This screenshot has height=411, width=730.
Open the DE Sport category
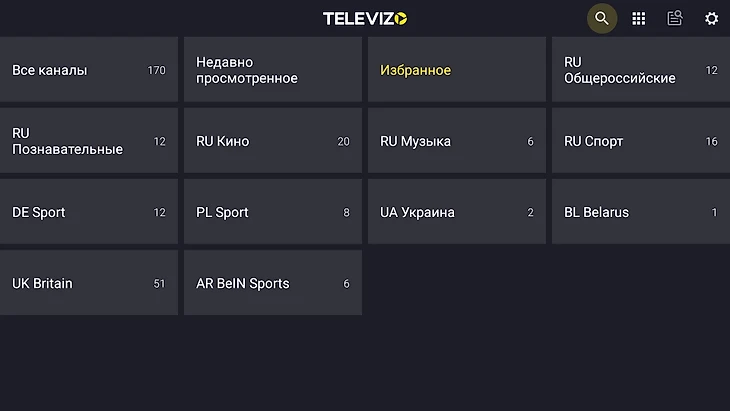pyautogui.click(x=88, y=212)
